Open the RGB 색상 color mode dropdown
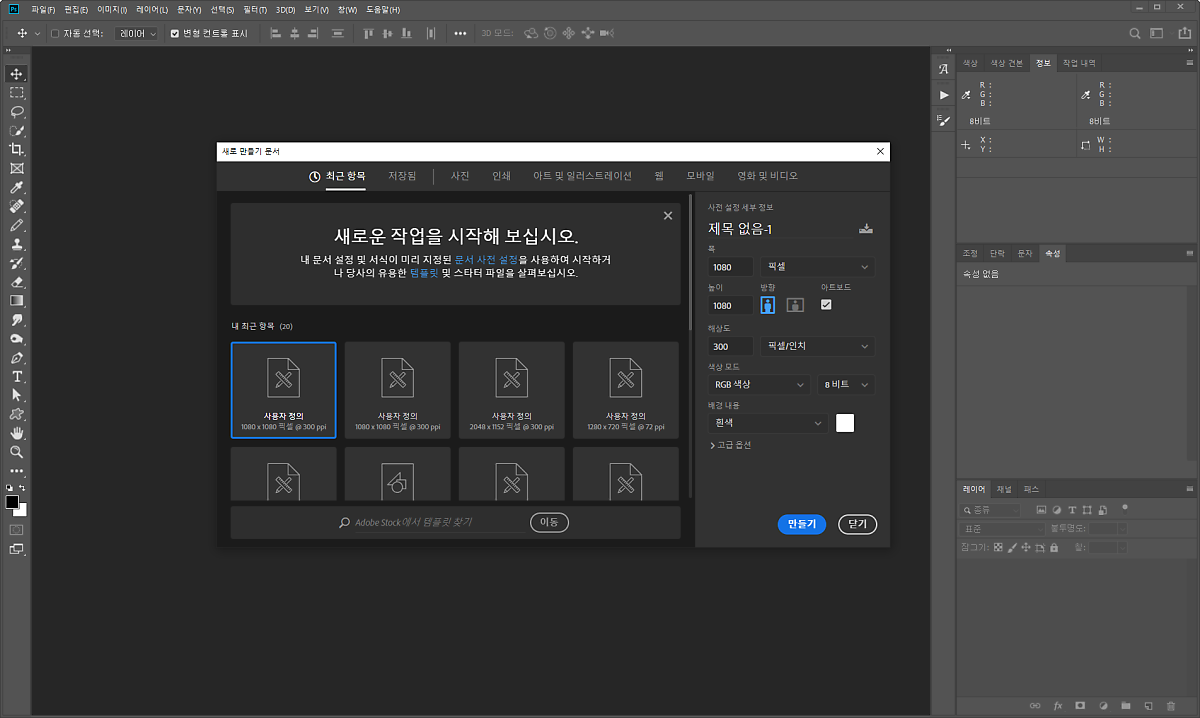Viewport: 1200px width, 718px height. tap(759, 385)
